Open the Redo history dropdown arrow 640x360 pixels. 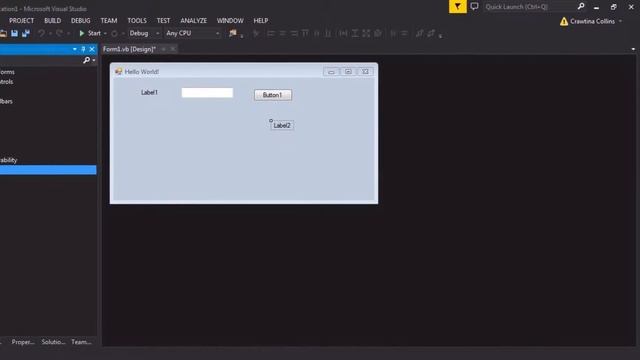point(69,33)
